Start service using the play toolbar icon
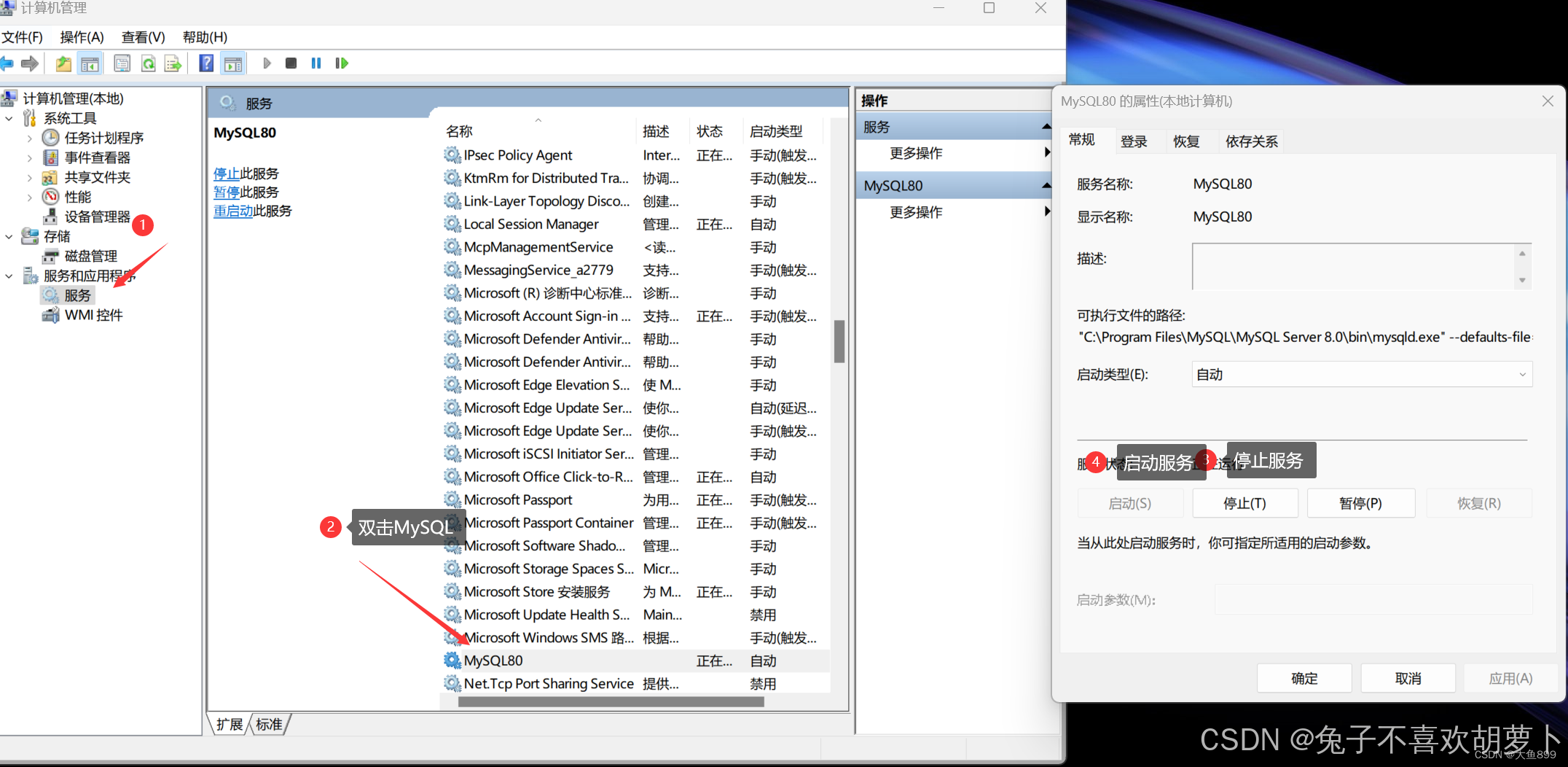This screenshot has height=767, width=1568. tap(267, 63)
